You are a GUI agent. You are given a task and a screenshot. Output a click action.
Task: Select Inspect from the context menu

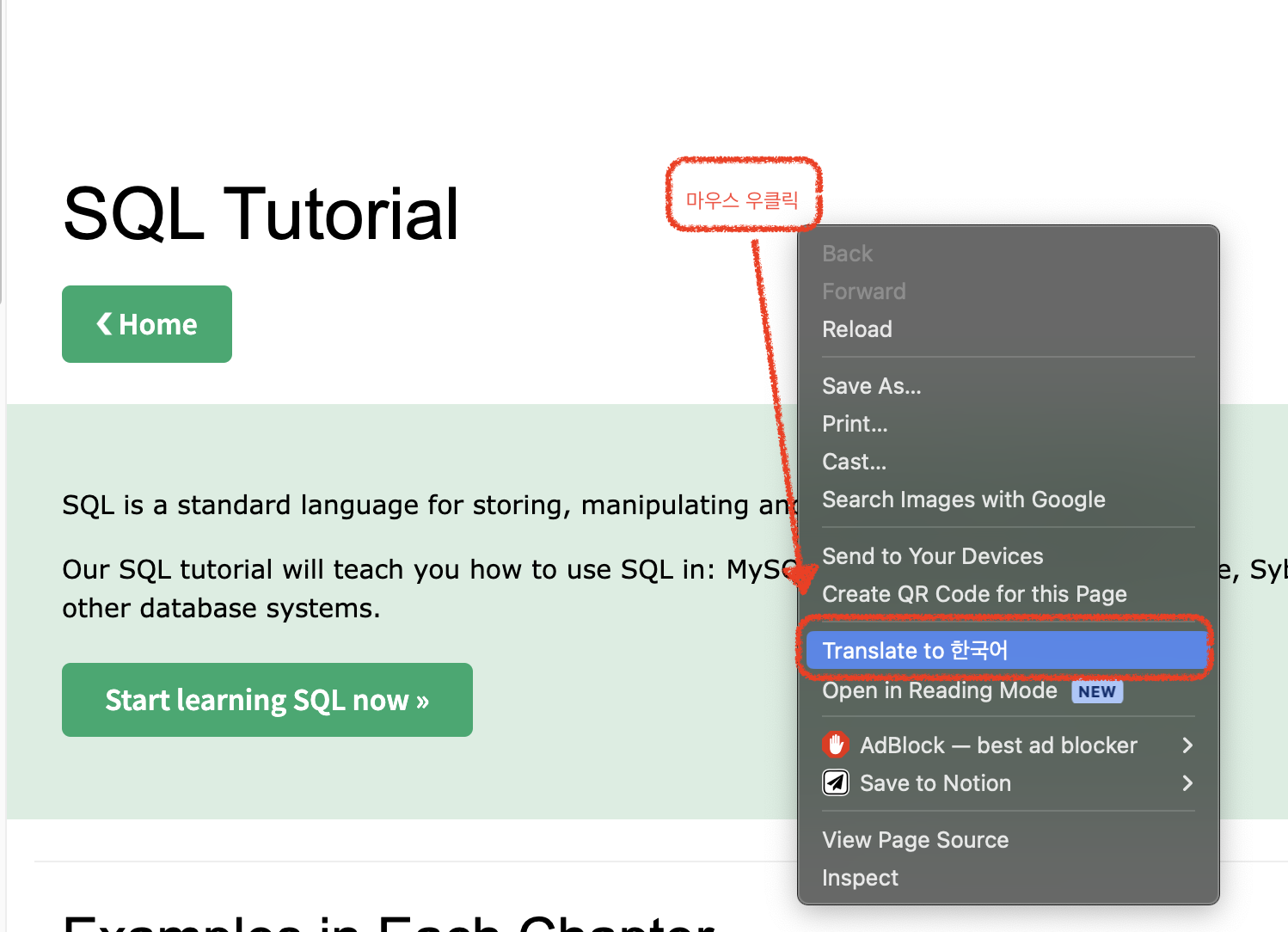click(x=860, y=878)
